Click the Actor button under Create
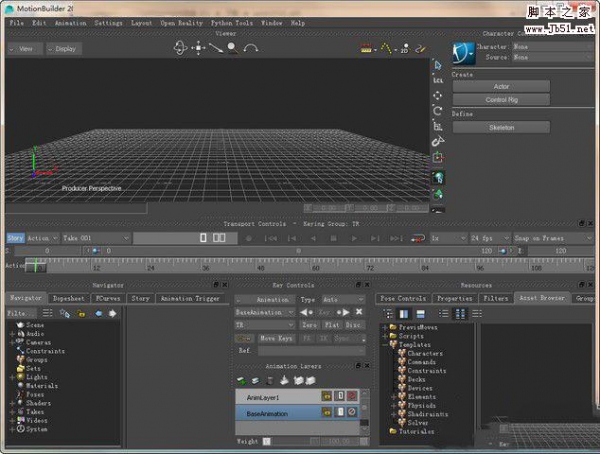The height and width of the screenshot is (454, 600). (501, 87)
